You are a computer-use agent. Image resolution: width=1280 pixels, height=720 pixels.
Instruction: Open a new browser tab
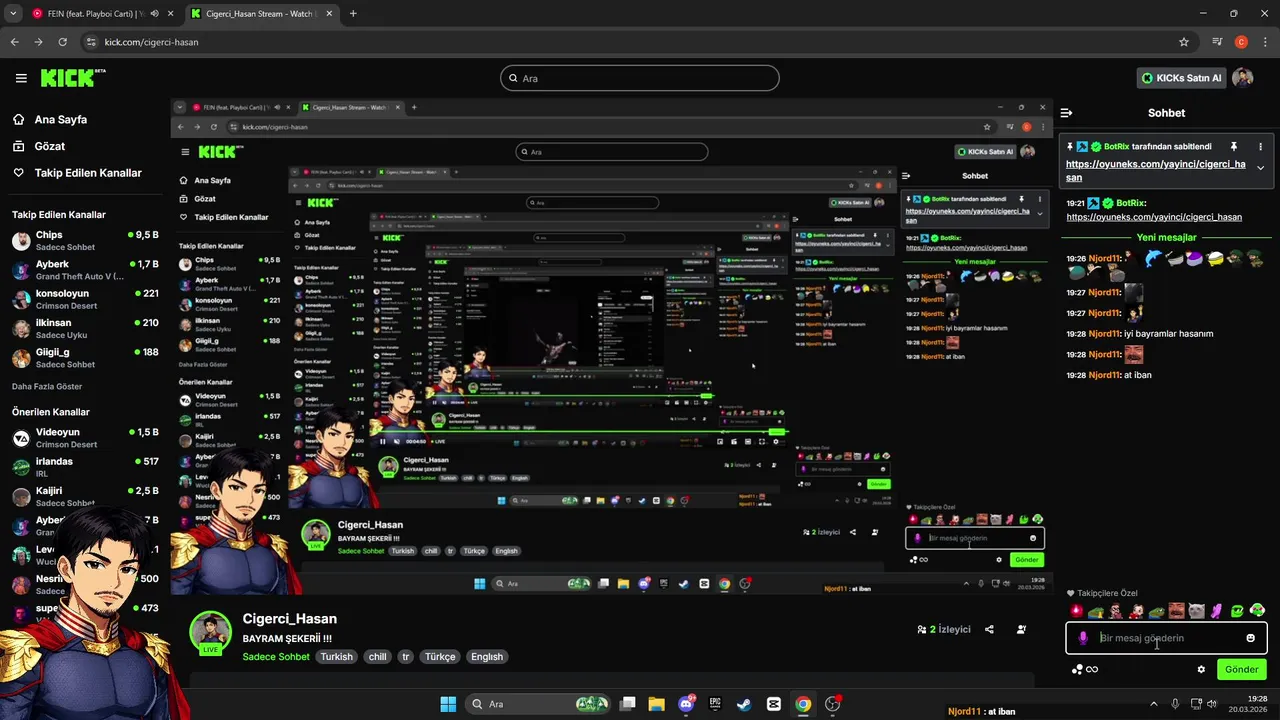click(353, 14)
